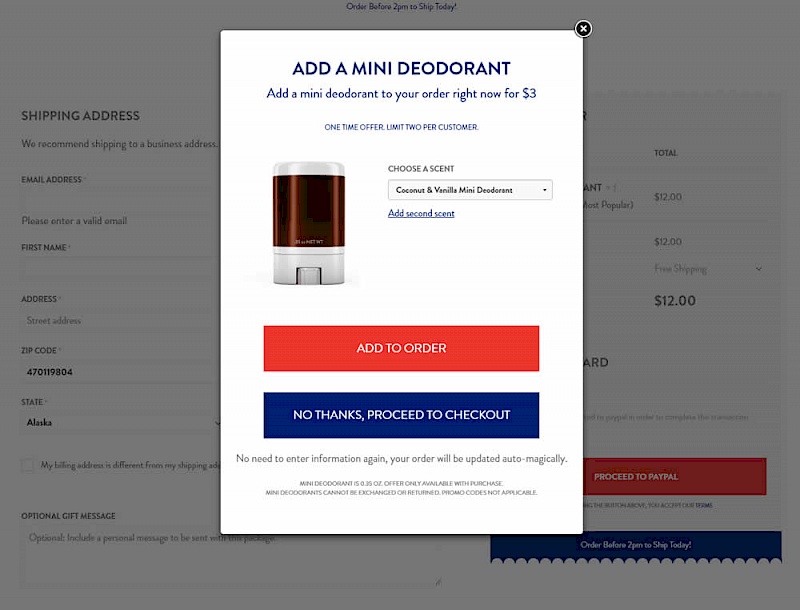This screenshot has height=610, width=800.
Task: Click the mini deodorant product image
Action: (309, 223)
